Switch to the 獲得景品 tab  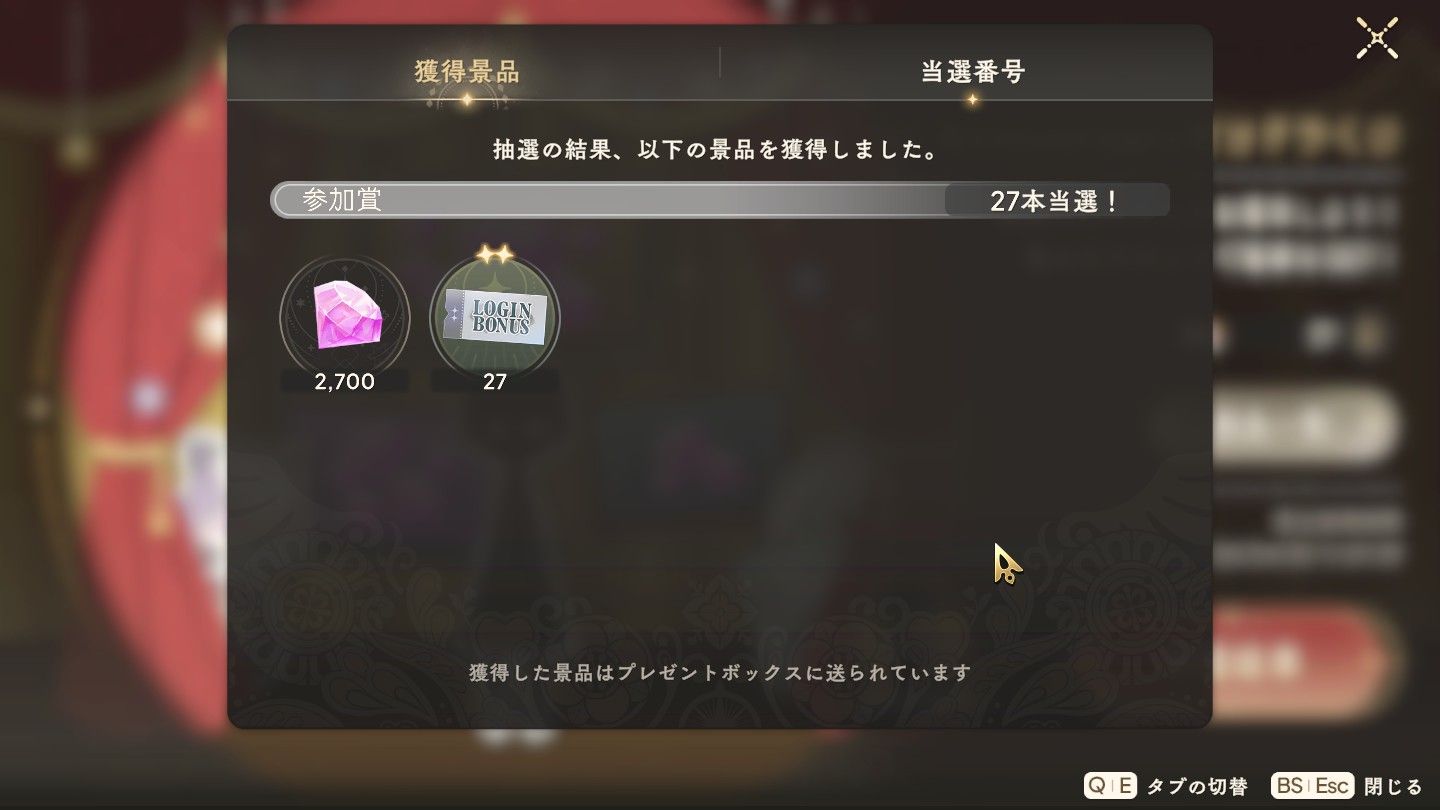(467, 72)
